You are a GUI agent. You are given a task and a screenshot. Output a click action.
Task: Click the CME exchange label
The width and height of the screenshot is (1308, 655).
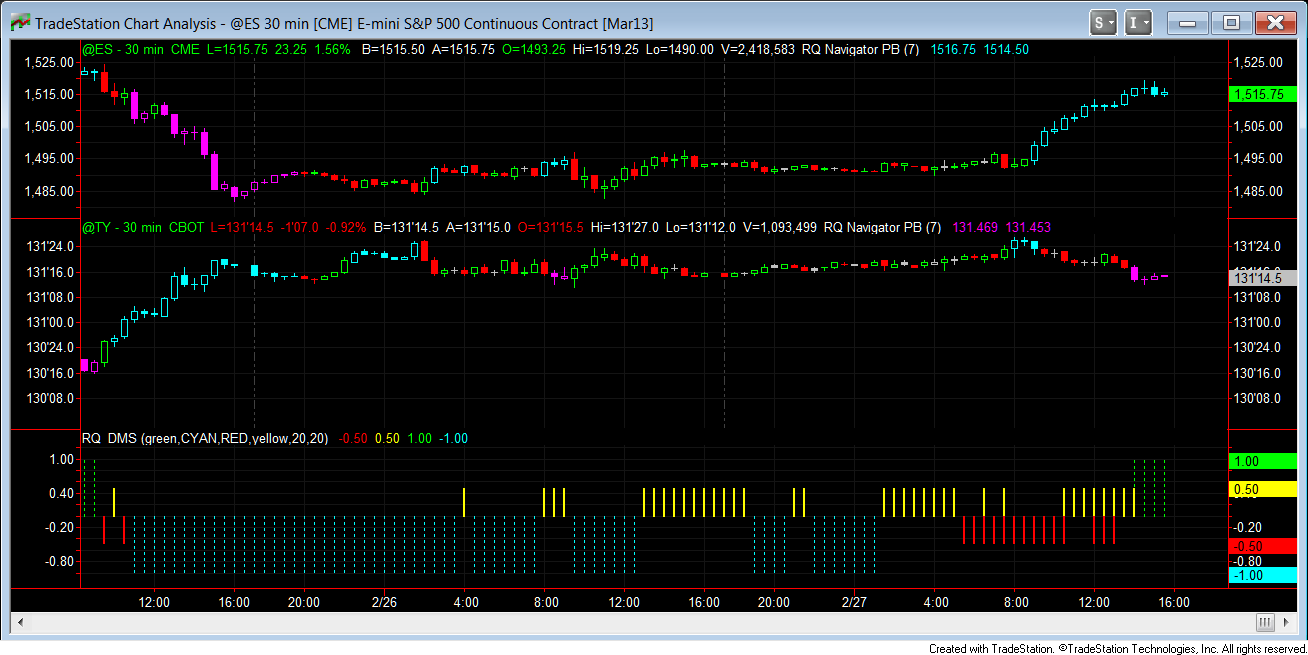pyautogui.click(x=185, y=49)
